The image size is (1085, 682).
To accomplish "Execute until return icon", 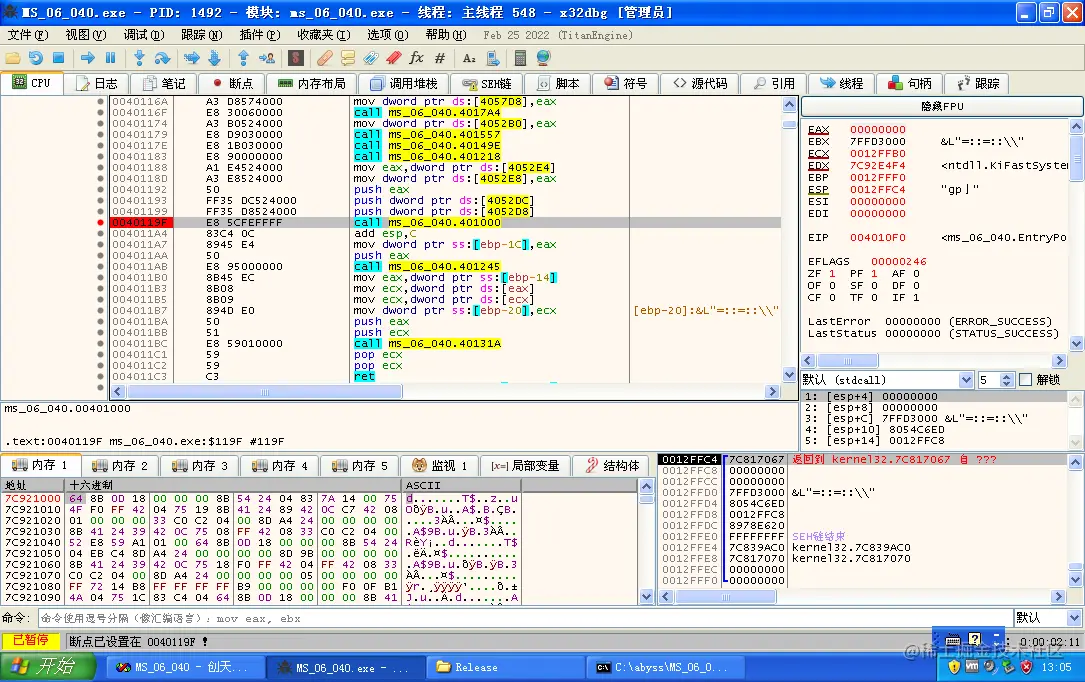I will [244, 58].
